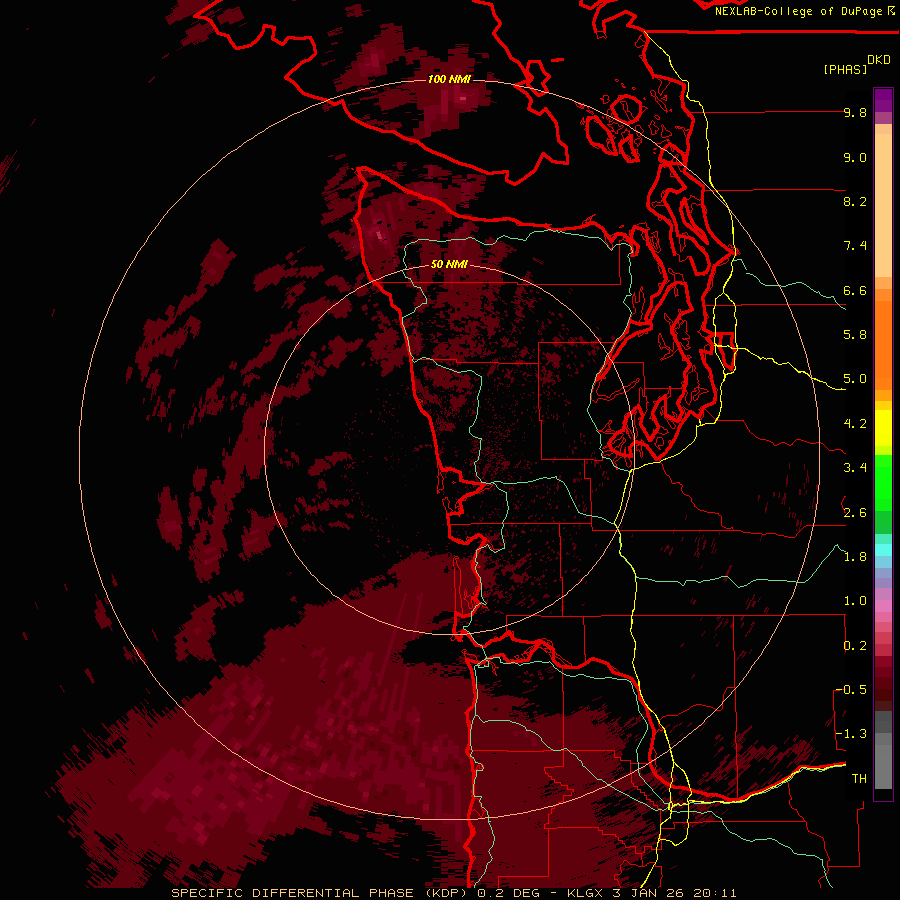
Task: Click the "SPECIFIC DIFFERENTIAL PHASE" title text
Action: (x=292, y=893)
